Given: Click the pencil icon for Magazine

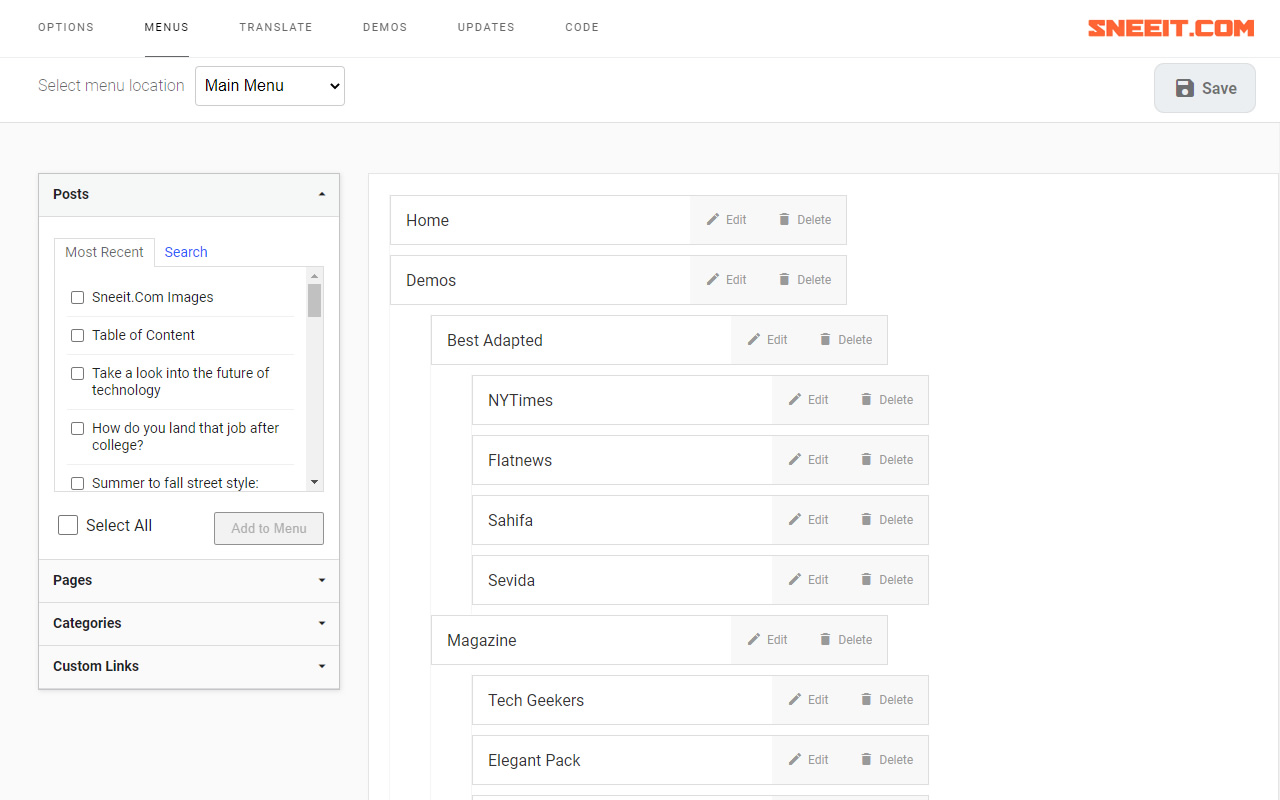Looking at the screenshot, I should point(754,640).
